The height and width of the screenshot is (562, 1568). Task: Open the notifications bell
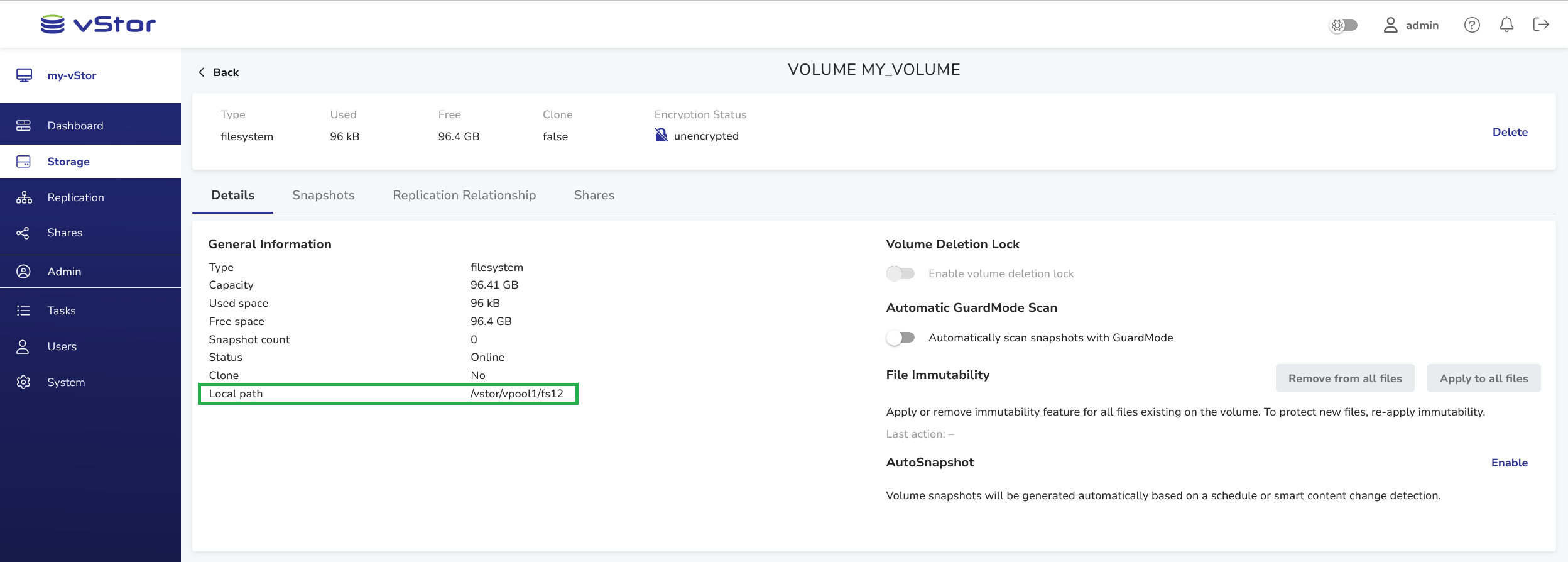1506,25
